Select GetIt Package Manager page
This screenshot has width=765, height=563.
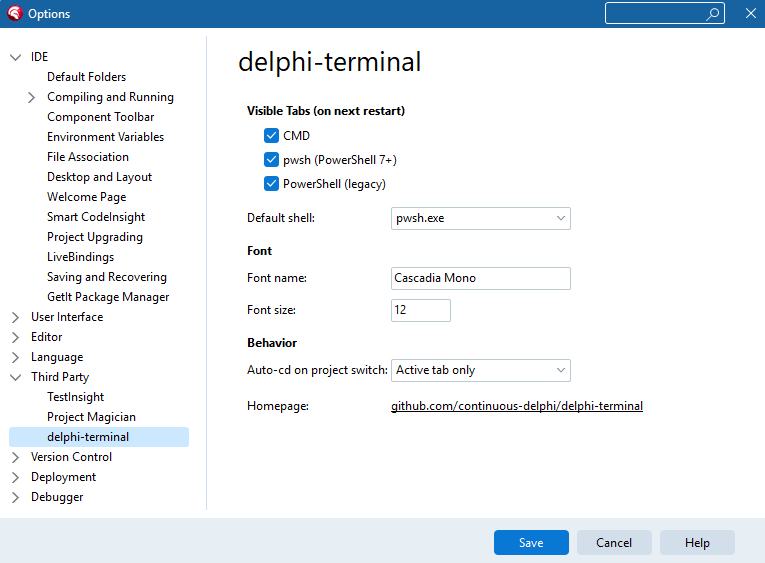108,297
